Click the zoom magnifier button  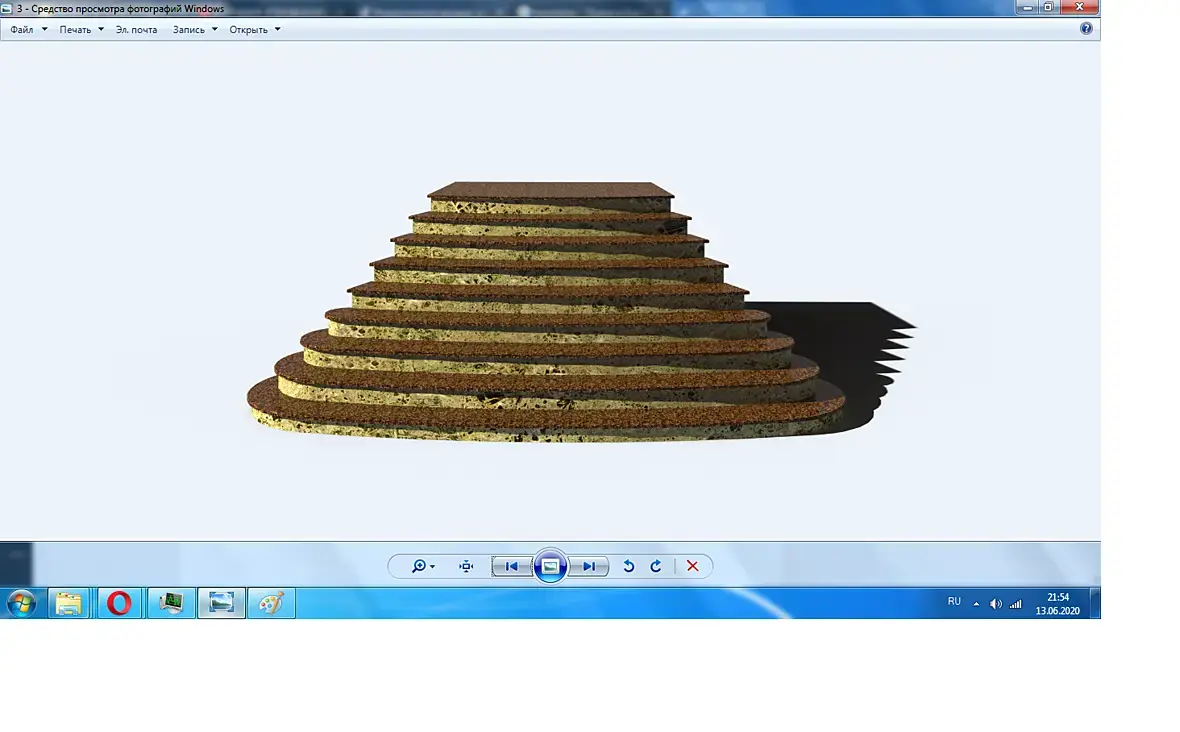coord(419,566)
